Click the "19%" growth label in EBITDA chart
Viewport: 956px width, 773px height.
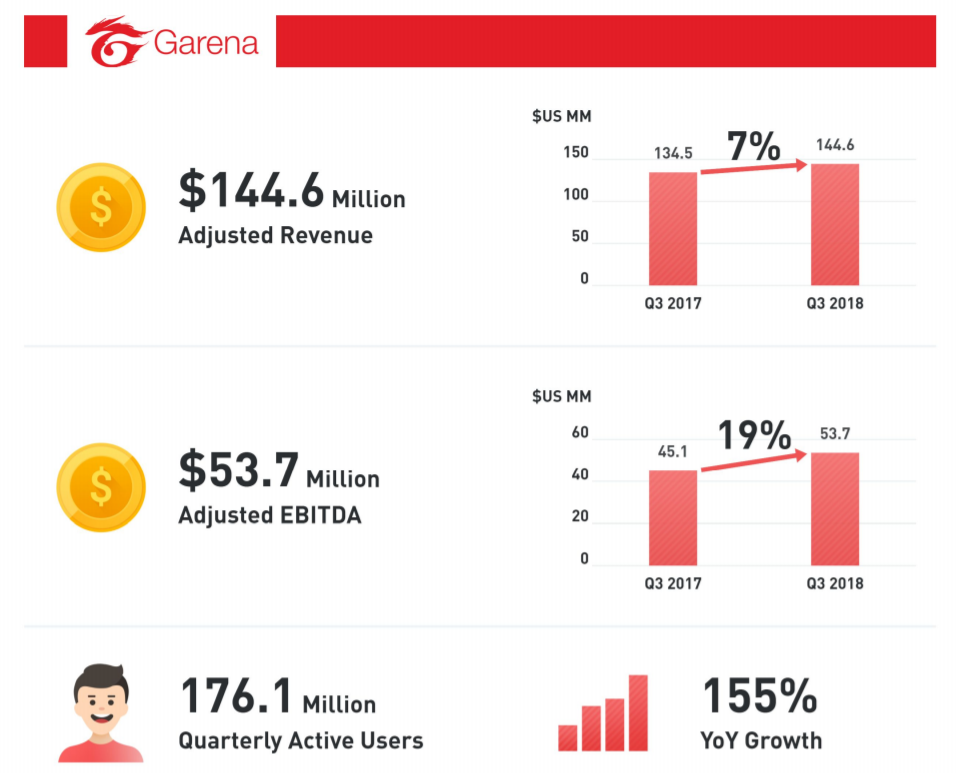(754, 435)
